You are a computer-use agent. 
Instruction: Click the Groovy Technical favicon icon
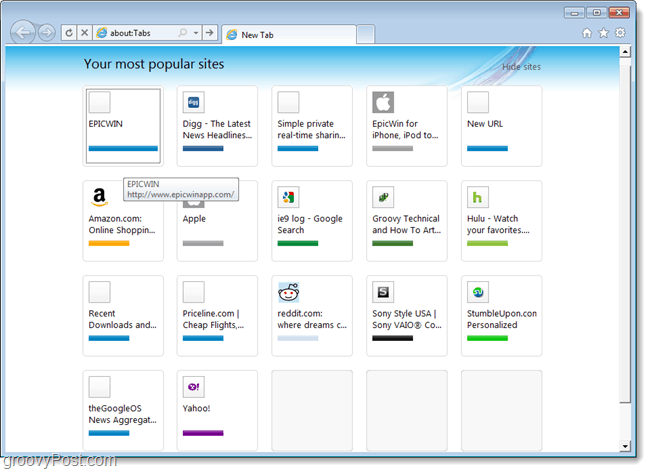tap(383, 197)
